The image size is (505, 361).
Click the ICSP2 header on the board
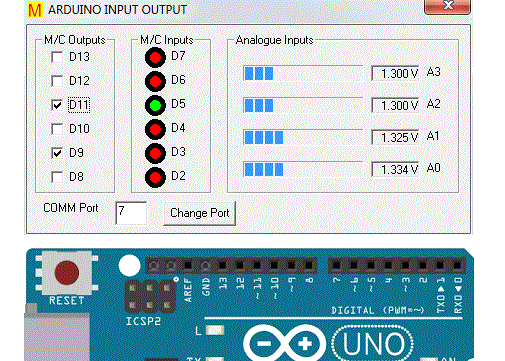click(x=150, y=296)
